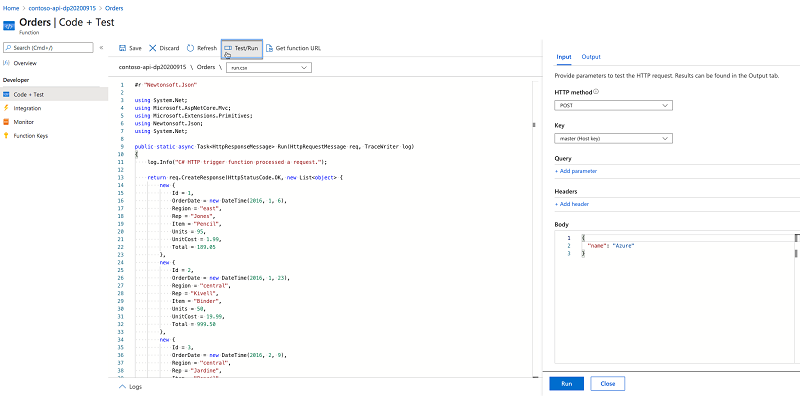Click the Test/Run toolbar button
The height and width of the screenshot is (396, 800).
tap(242, 48)
